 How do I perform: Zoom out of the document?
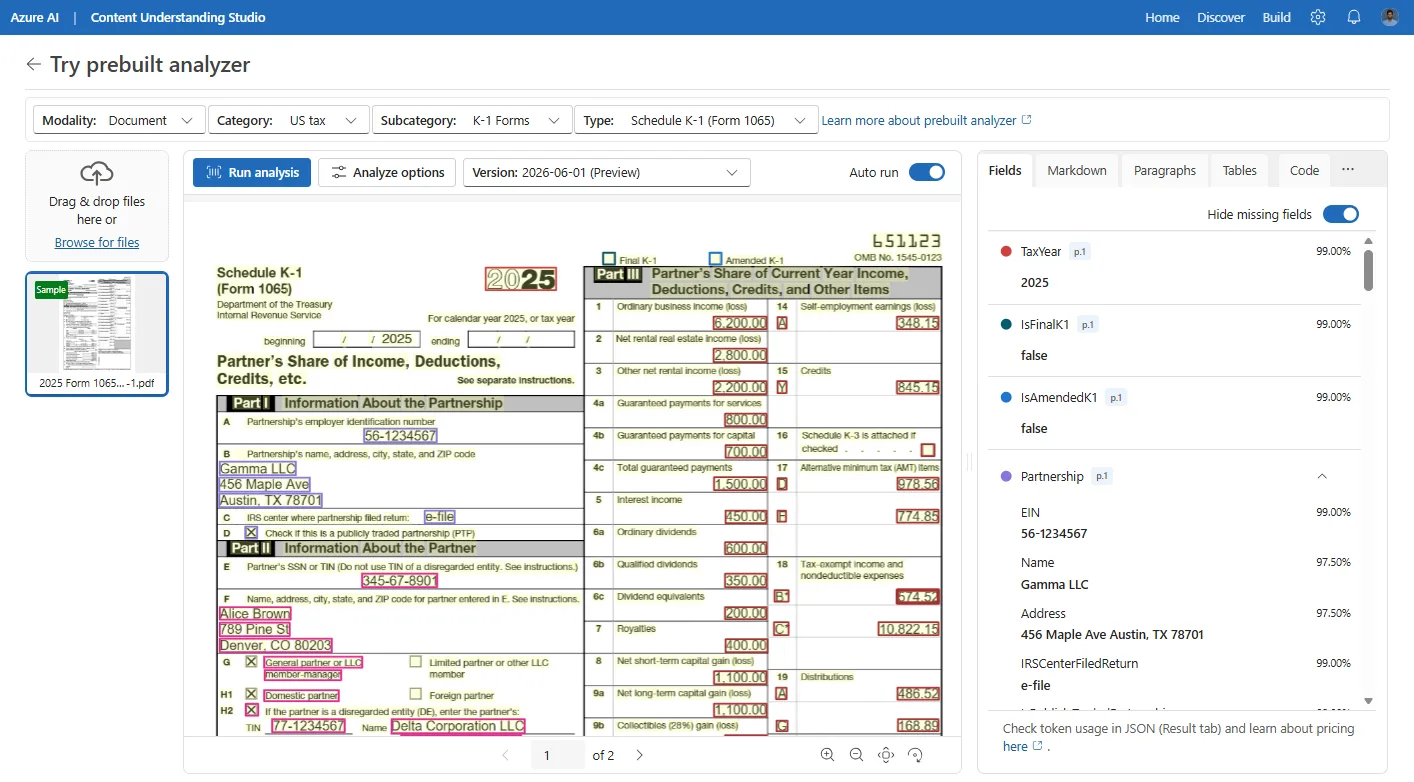[x=856, y=755]
